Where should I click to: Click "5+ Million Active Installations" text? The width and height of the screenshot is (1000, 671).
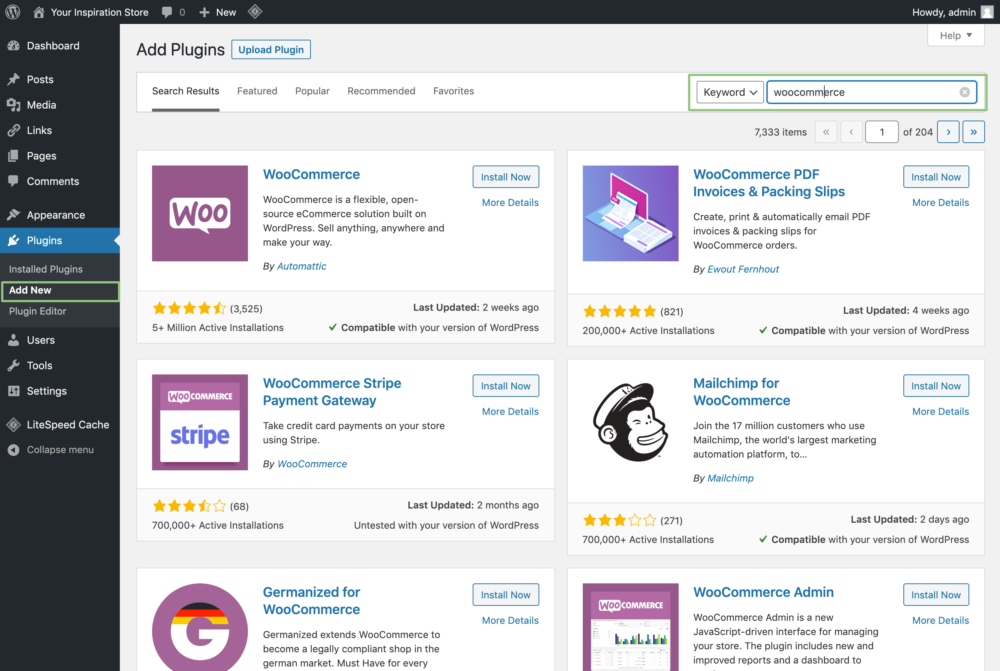point(217,327)
